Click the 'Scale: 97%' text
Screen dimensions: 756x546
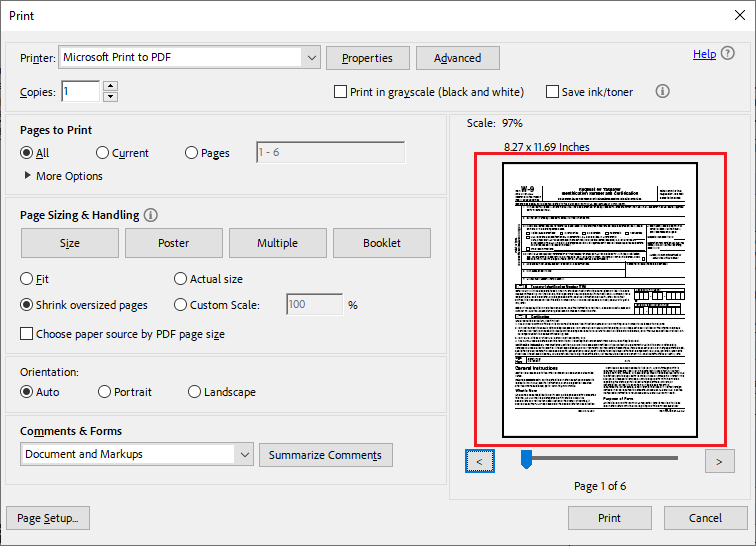pos(495,123)
